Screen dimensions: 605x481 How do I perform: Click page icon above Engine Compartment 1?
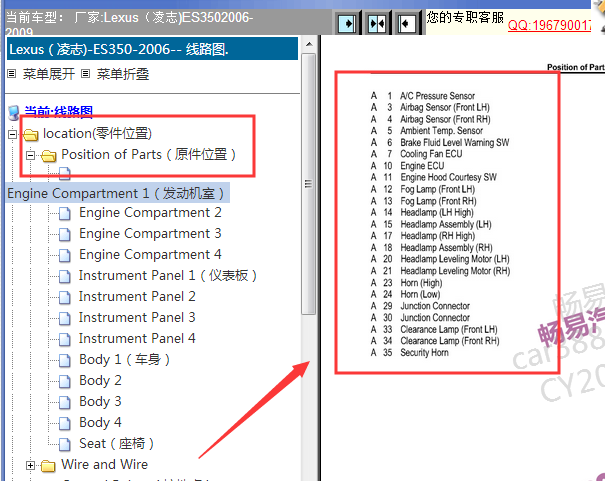(64, 174)
